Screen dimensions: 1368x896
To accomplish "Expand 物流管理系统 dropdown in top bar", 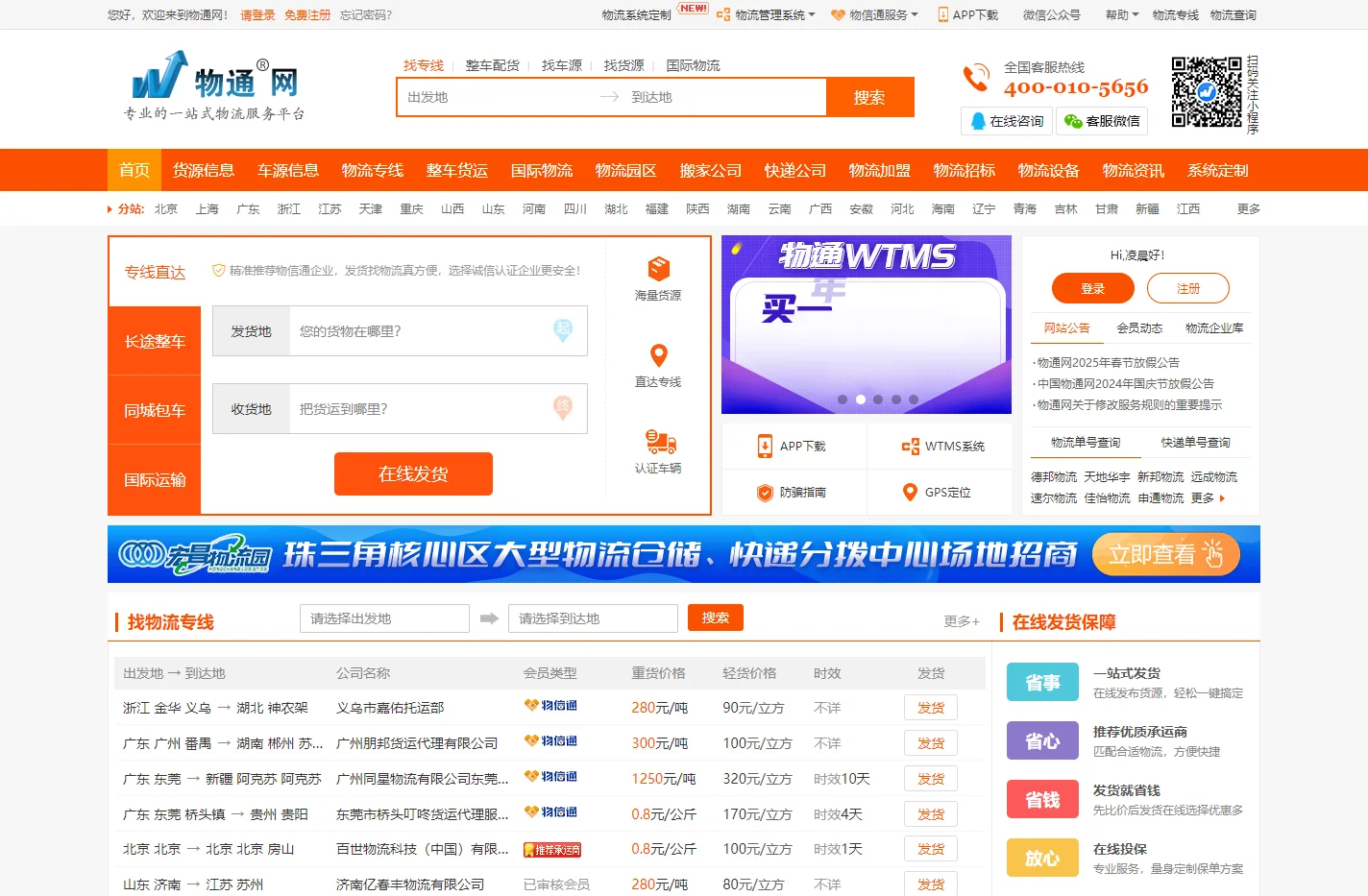I will [767, 15].
